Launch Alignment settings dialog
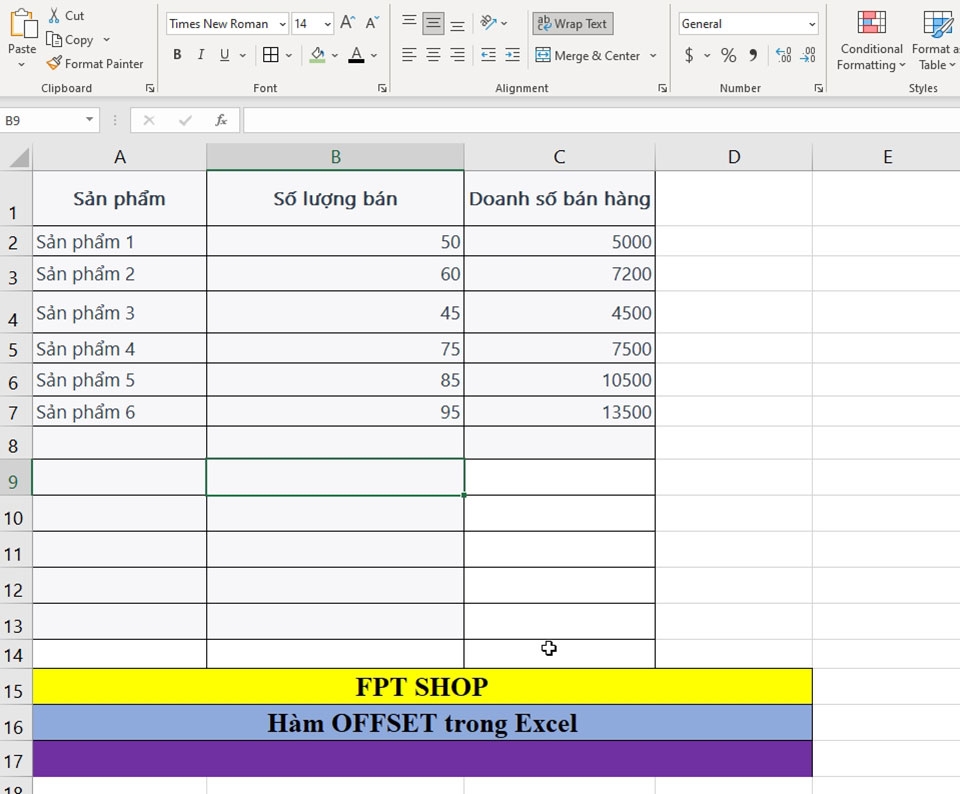This screenshot has height=794, width=960. click(x=662, y=89)
